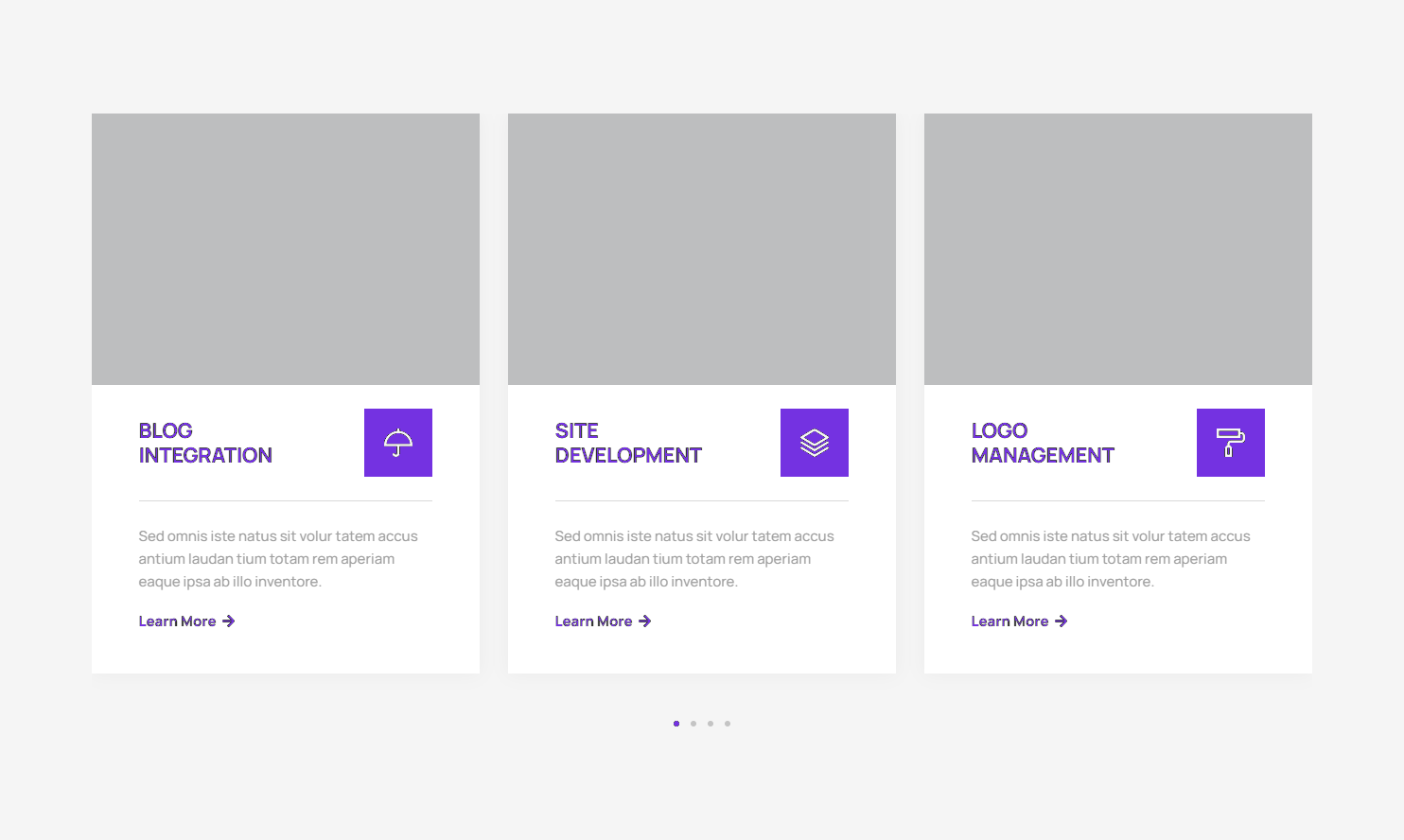Click the Logo Management heading
This screenshot has width=1404, height=840.
tap(1043, 443)
